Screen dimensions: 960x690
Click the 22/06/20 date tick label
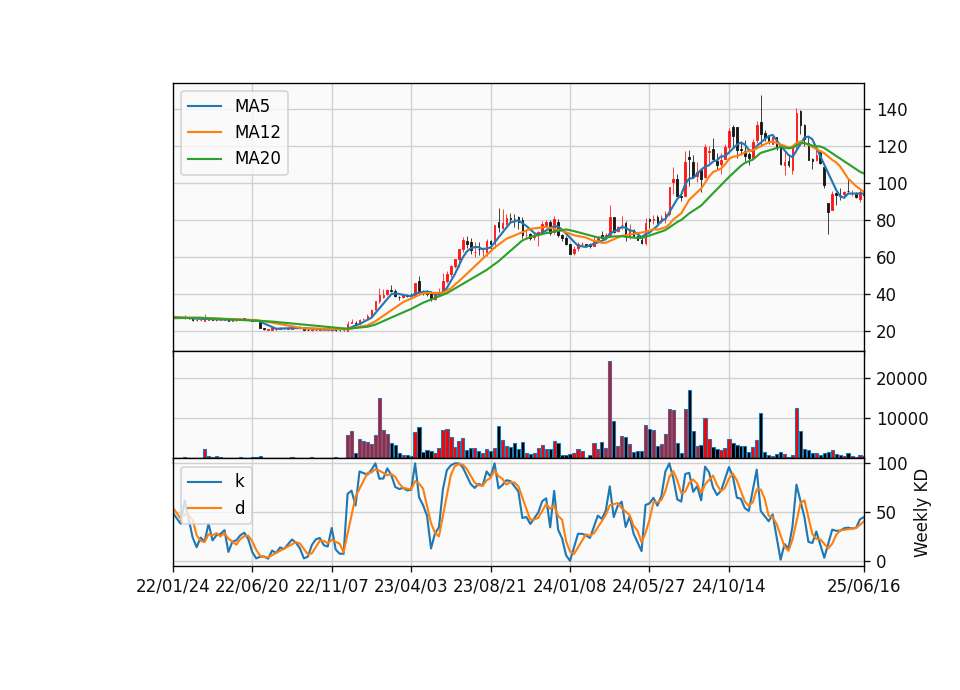tap(252, 587)
